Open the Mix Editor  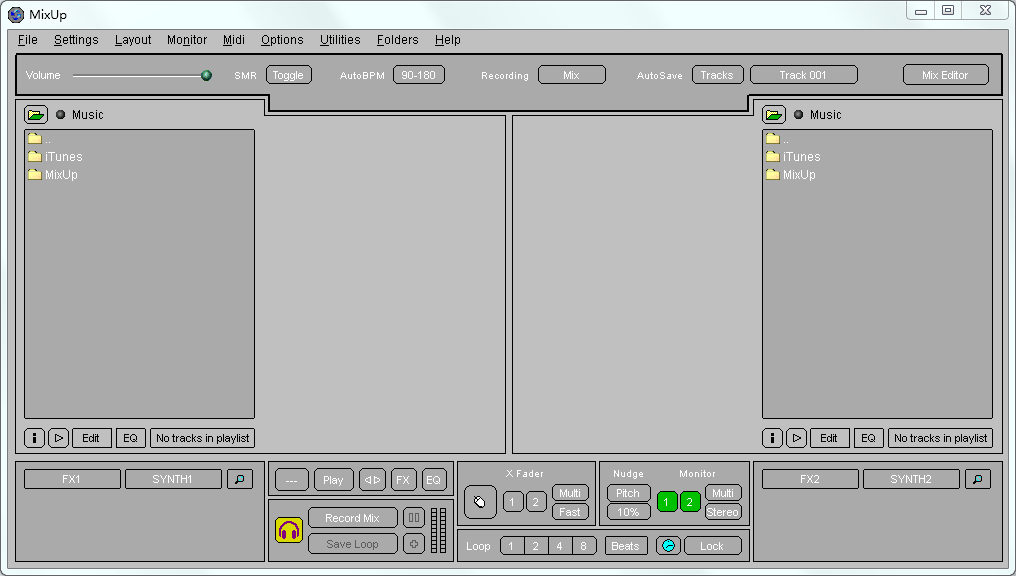[x=945, y=75]
